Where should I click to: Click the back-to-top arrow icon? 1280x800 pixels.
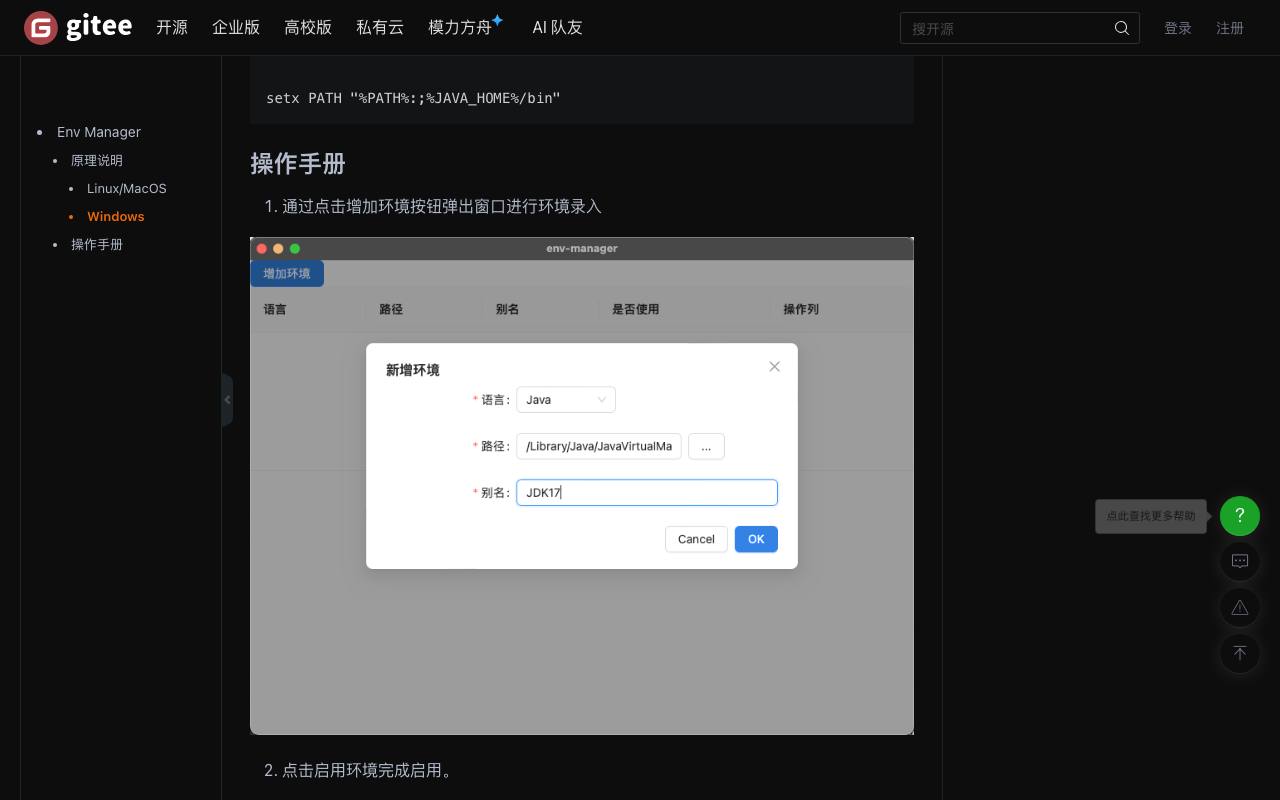(x=1240, y=653)
